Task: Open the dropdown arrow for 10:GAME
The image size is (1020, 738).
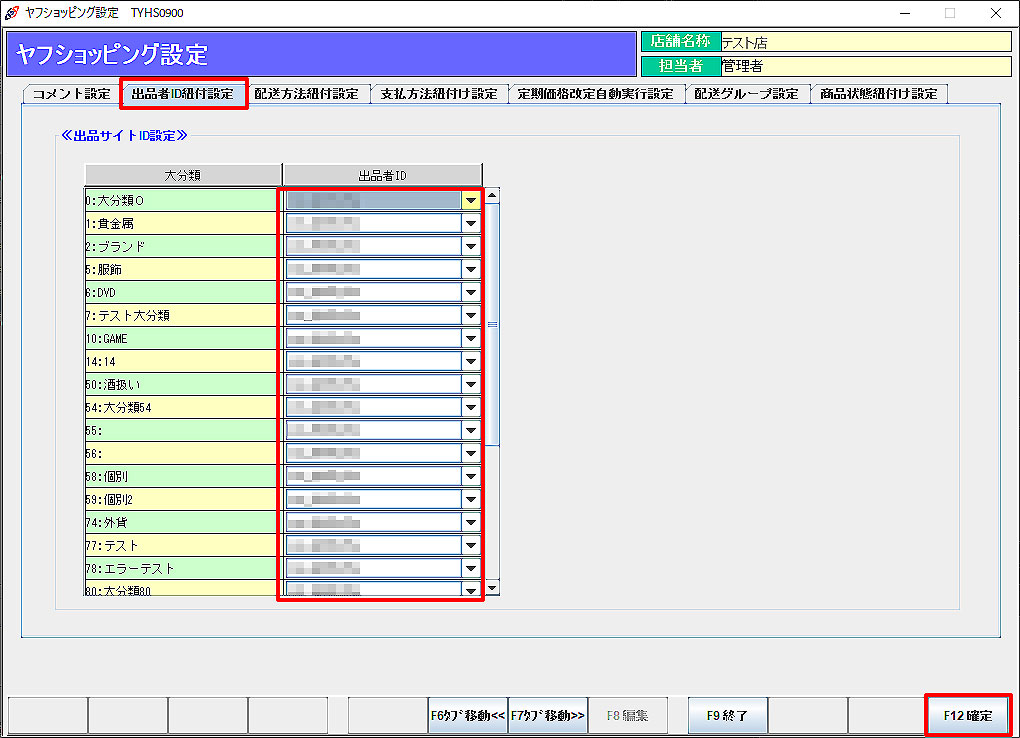Action: point(470,338)
